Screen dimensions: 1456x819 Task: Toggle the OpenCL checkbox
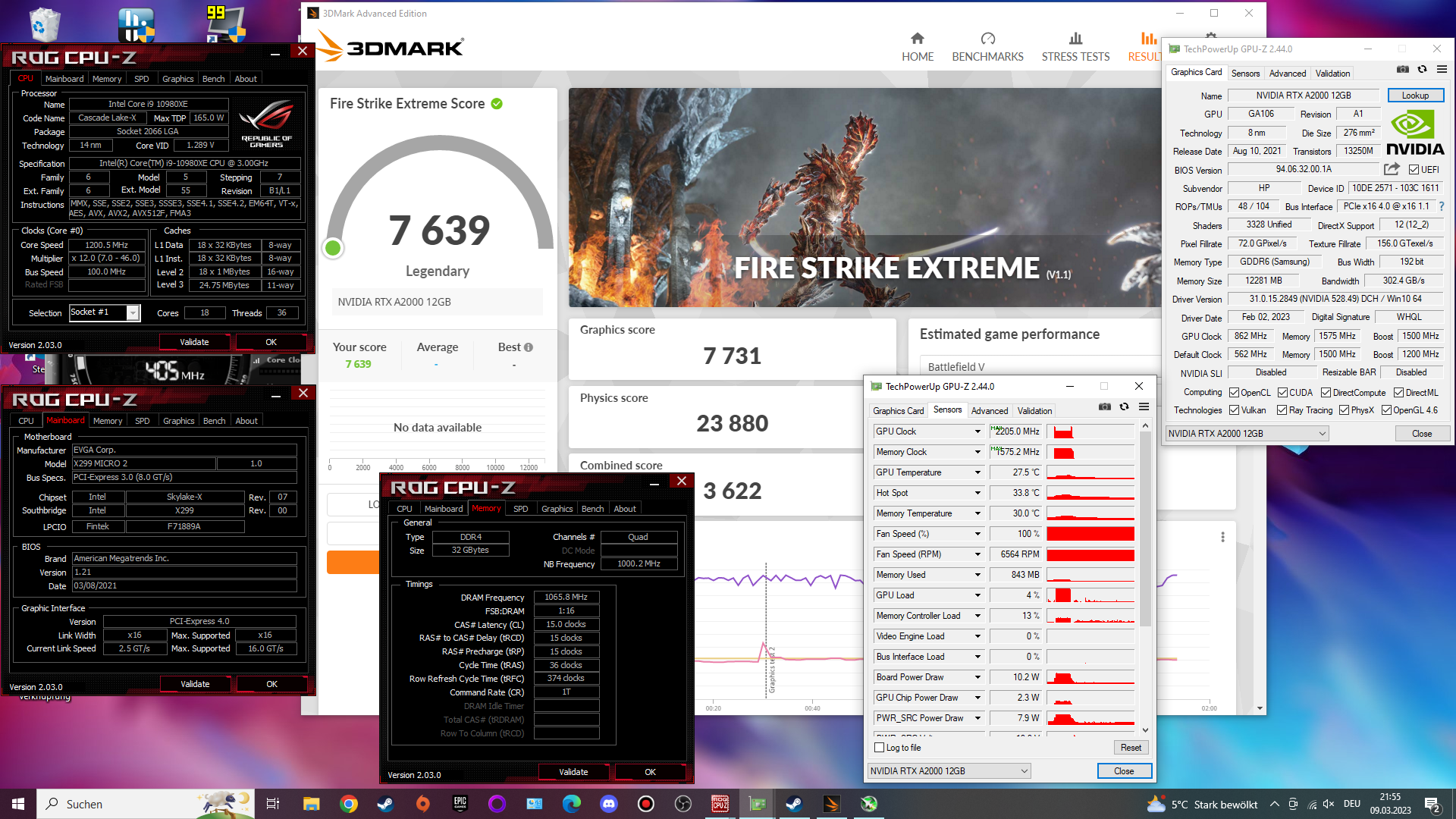point(1234,393)
